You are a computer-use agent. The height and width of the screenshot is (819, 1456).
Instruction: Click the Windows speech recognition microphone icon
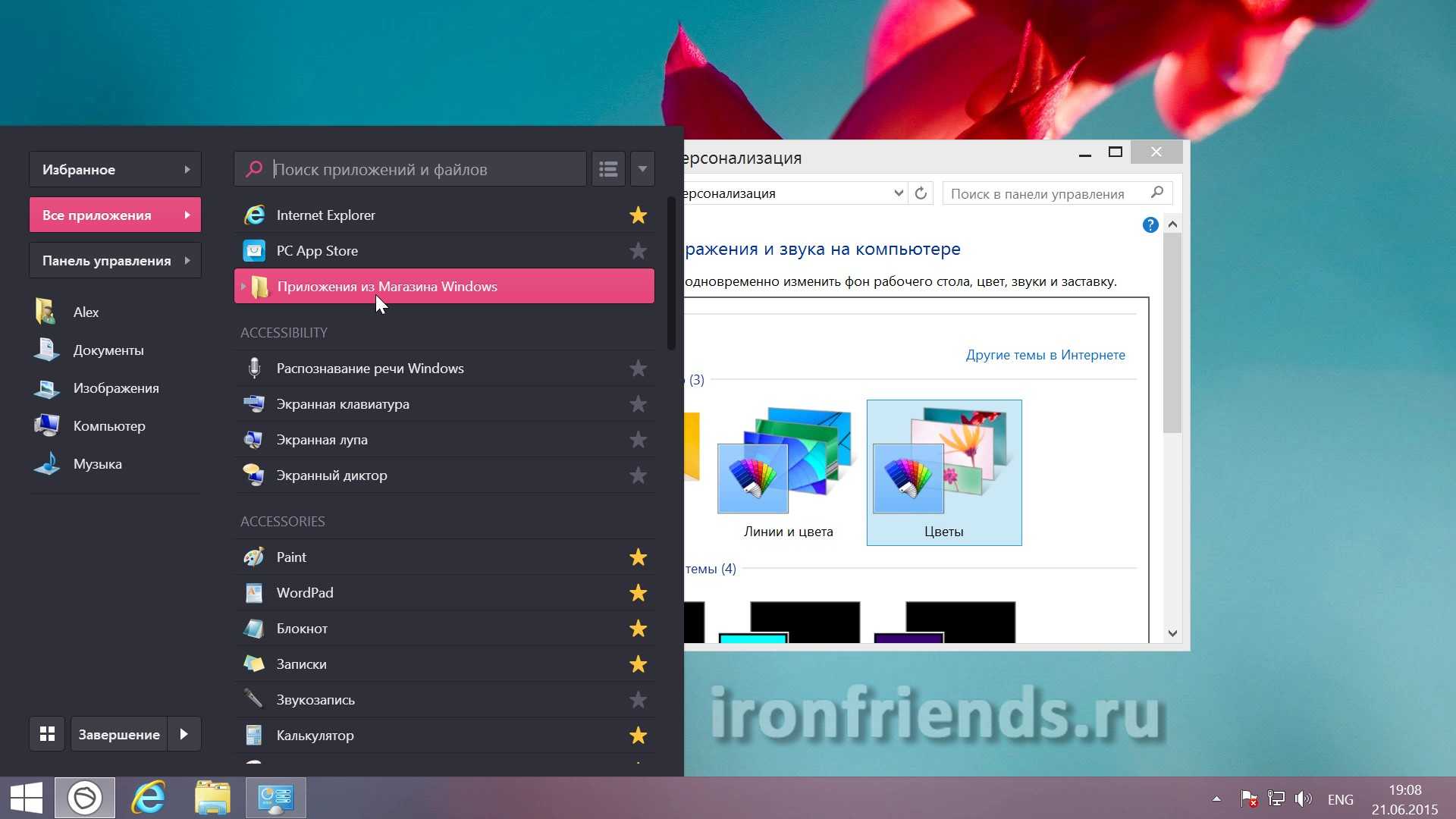[254, 369]
